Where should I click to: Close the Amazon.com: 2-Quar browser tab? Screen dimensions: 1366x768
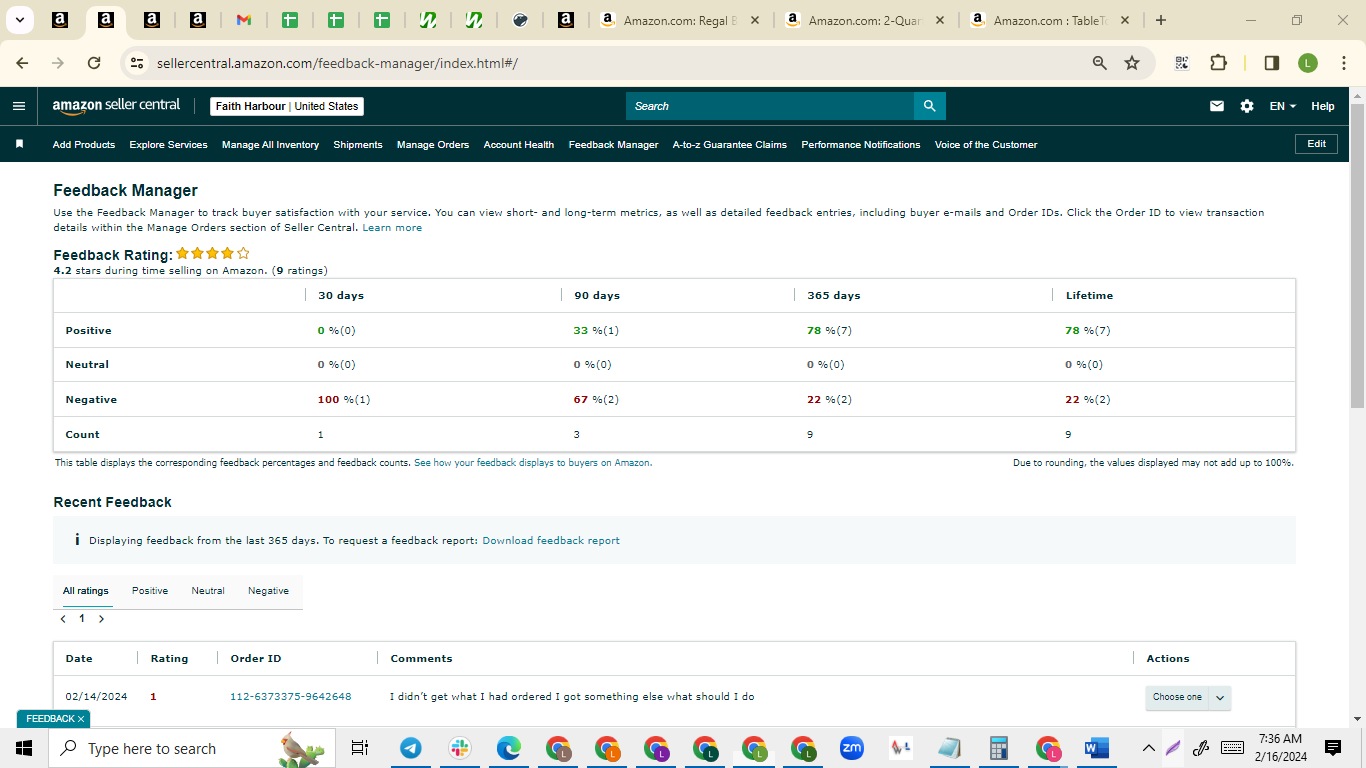point(939,20)
